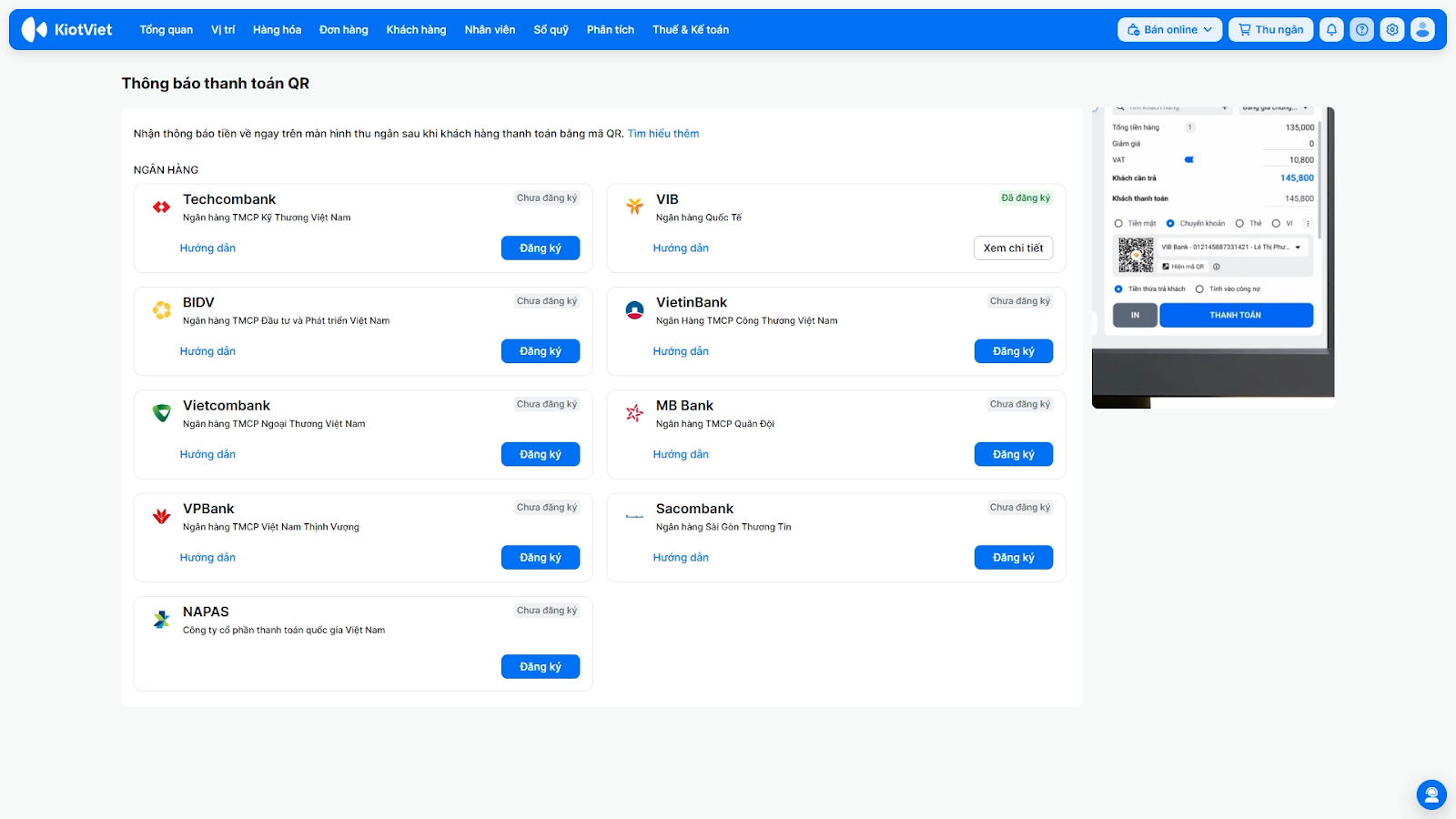Click Đăng ký for VPBank

(x=541, y=558)
